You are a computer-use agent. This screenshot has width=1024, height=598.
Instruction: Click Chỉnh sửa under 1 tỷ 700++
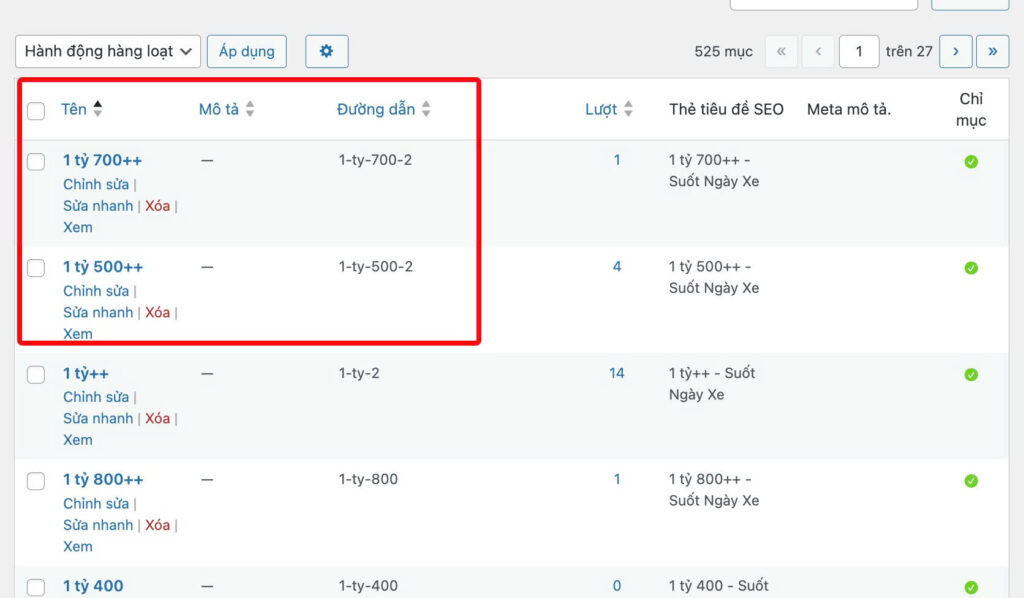[x=96, y=184]
